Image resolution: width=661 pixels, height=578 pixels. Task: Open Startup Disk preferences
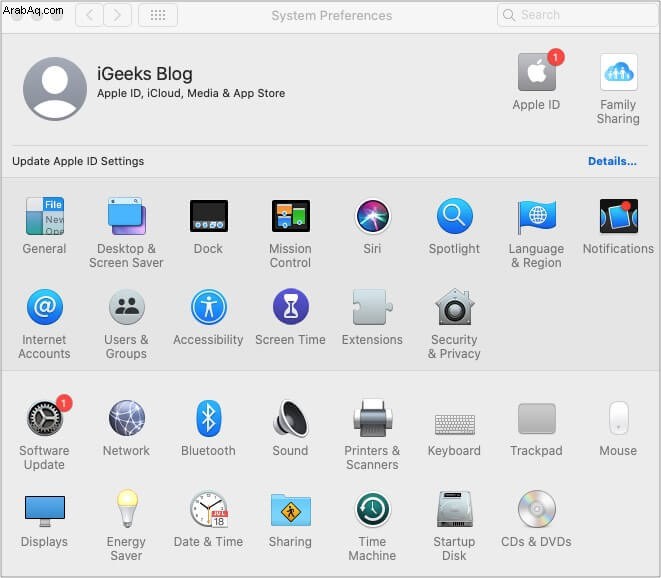point(454,509)
